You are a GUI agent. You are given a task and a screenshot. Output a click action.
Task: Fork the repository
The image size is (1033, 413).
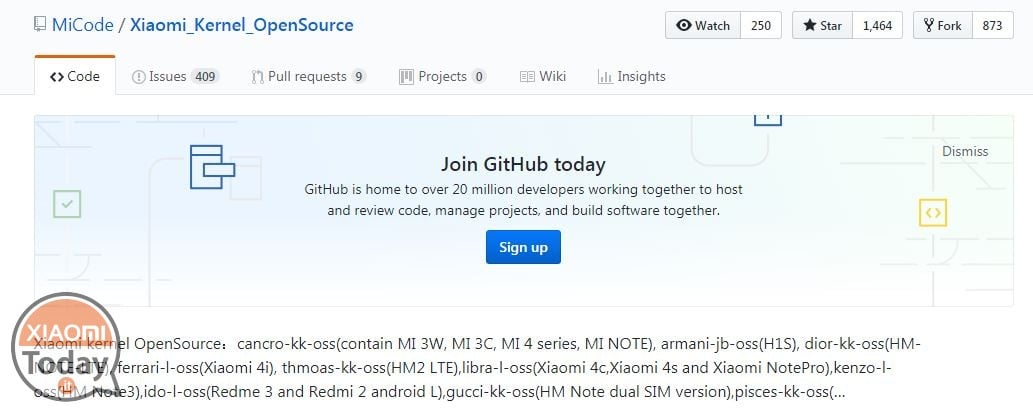point(943,26)
